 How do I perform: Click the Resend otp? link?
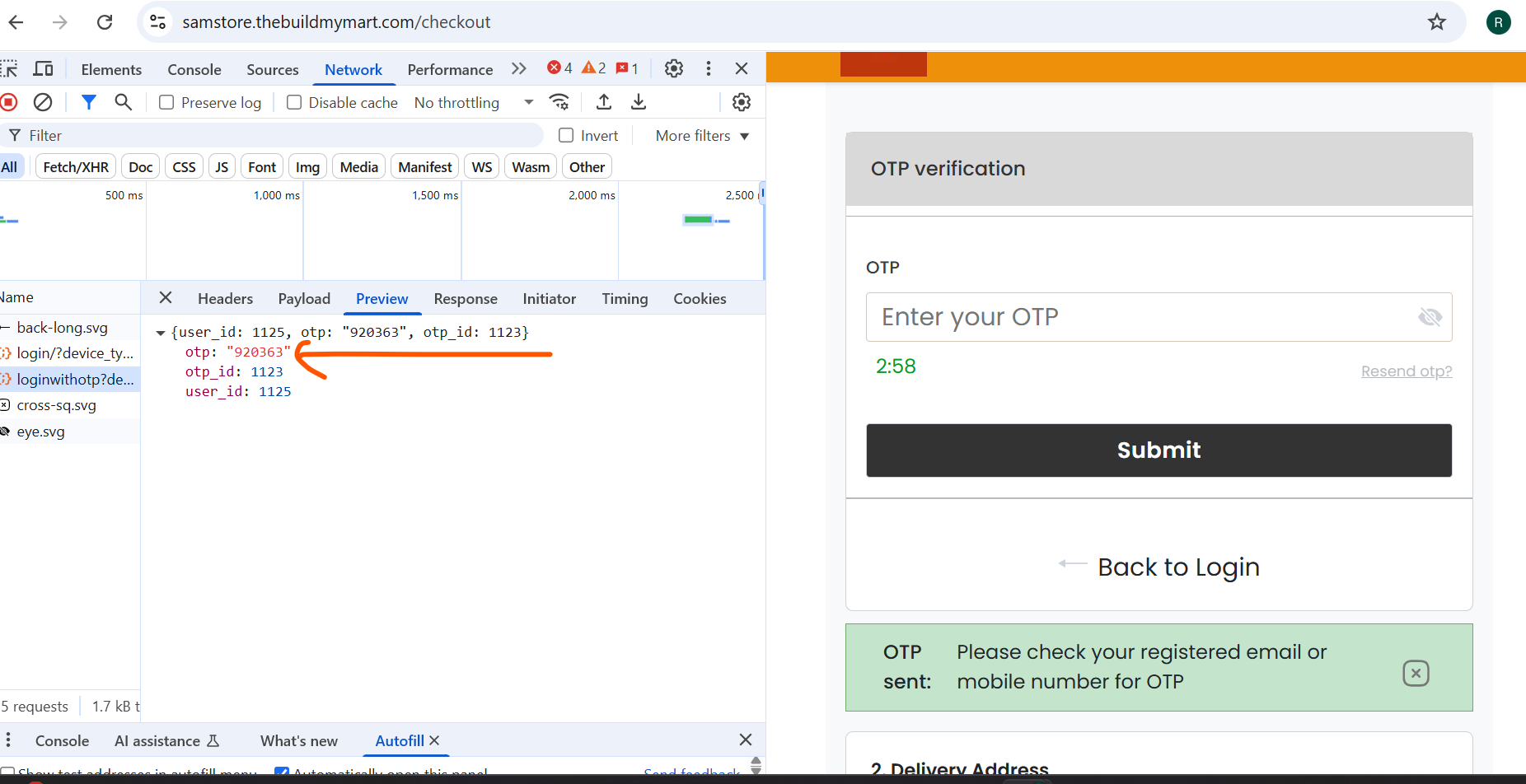point(1407,371)
